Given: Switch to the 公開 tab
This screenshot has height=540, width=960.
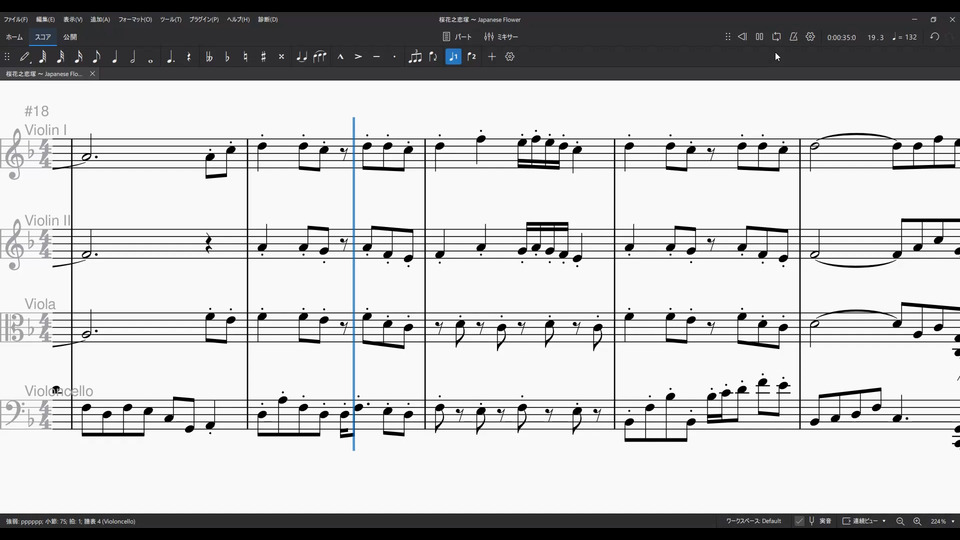Looking at the screenshot, I should (70, 37).
